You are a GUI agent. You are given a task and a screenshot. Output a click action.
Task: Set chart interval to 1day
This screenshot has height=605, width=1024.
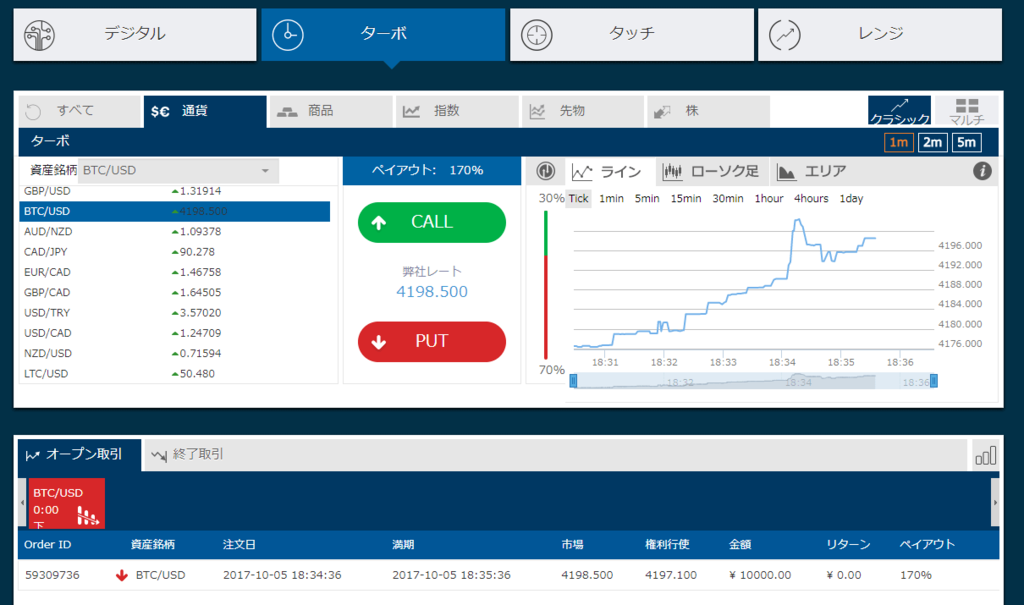click(852, 199)
